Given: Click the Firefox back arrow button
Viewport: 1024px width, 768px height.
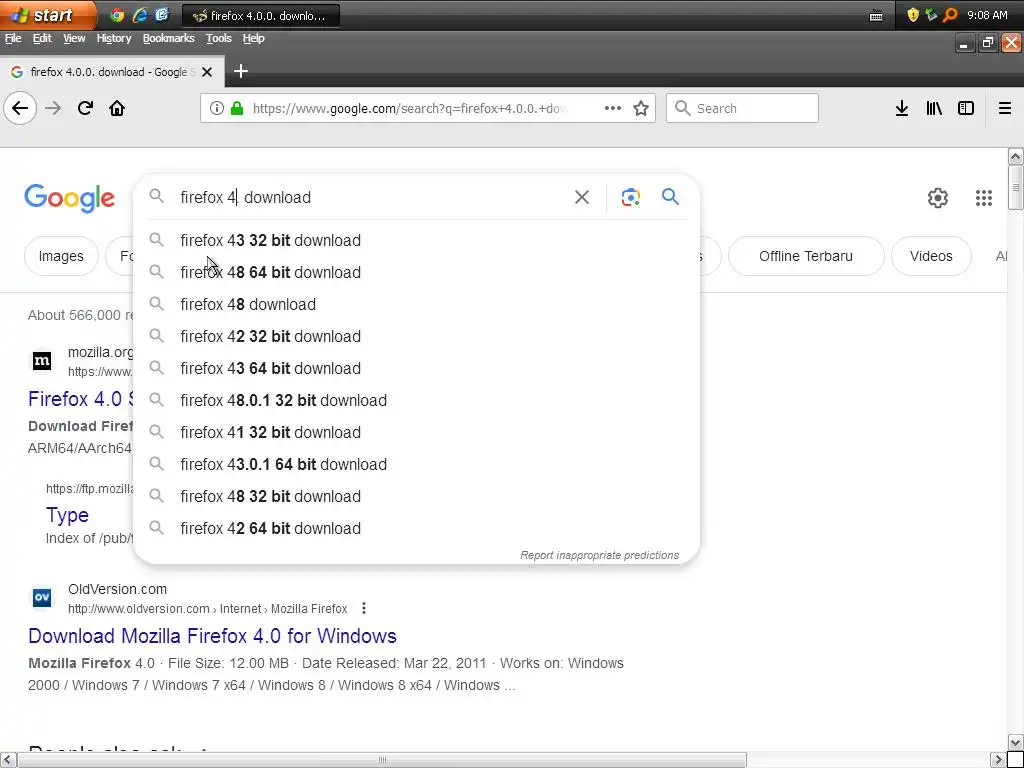Looking at the screenshot, I should (20, 108).
